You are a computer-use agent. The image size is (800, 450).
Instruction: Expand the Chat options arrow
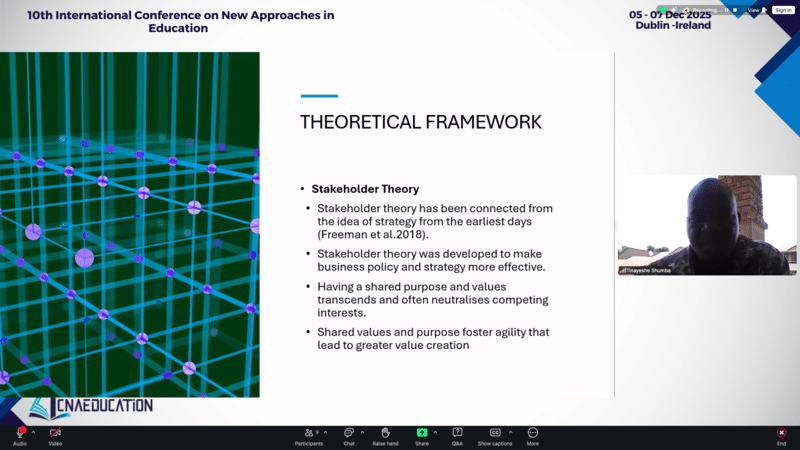point(362,432)
